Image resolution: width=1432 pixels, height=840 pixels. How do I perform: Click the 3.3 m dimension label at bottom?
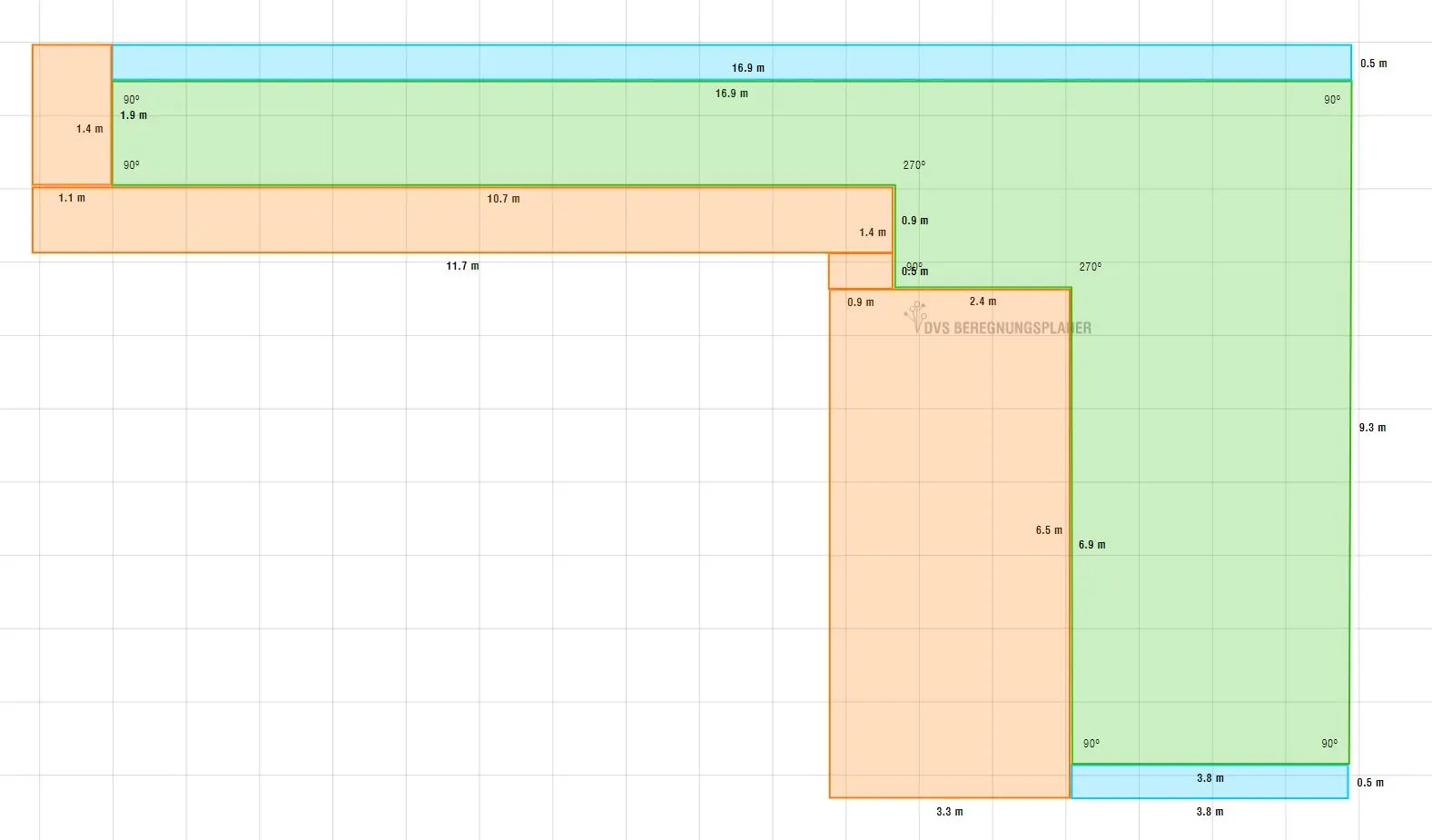949,812
